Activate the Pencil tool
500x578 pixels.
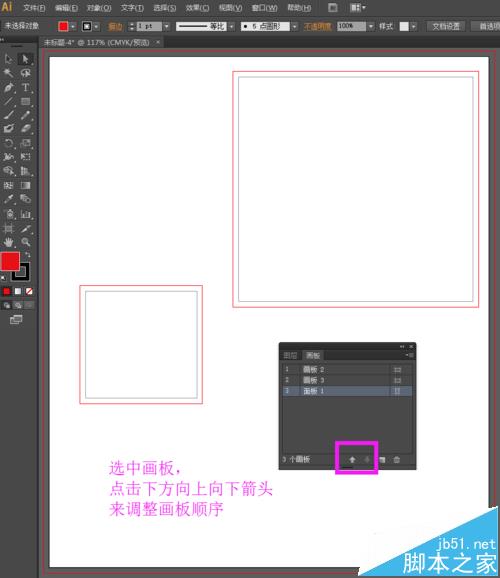click(x=25, y=115)
